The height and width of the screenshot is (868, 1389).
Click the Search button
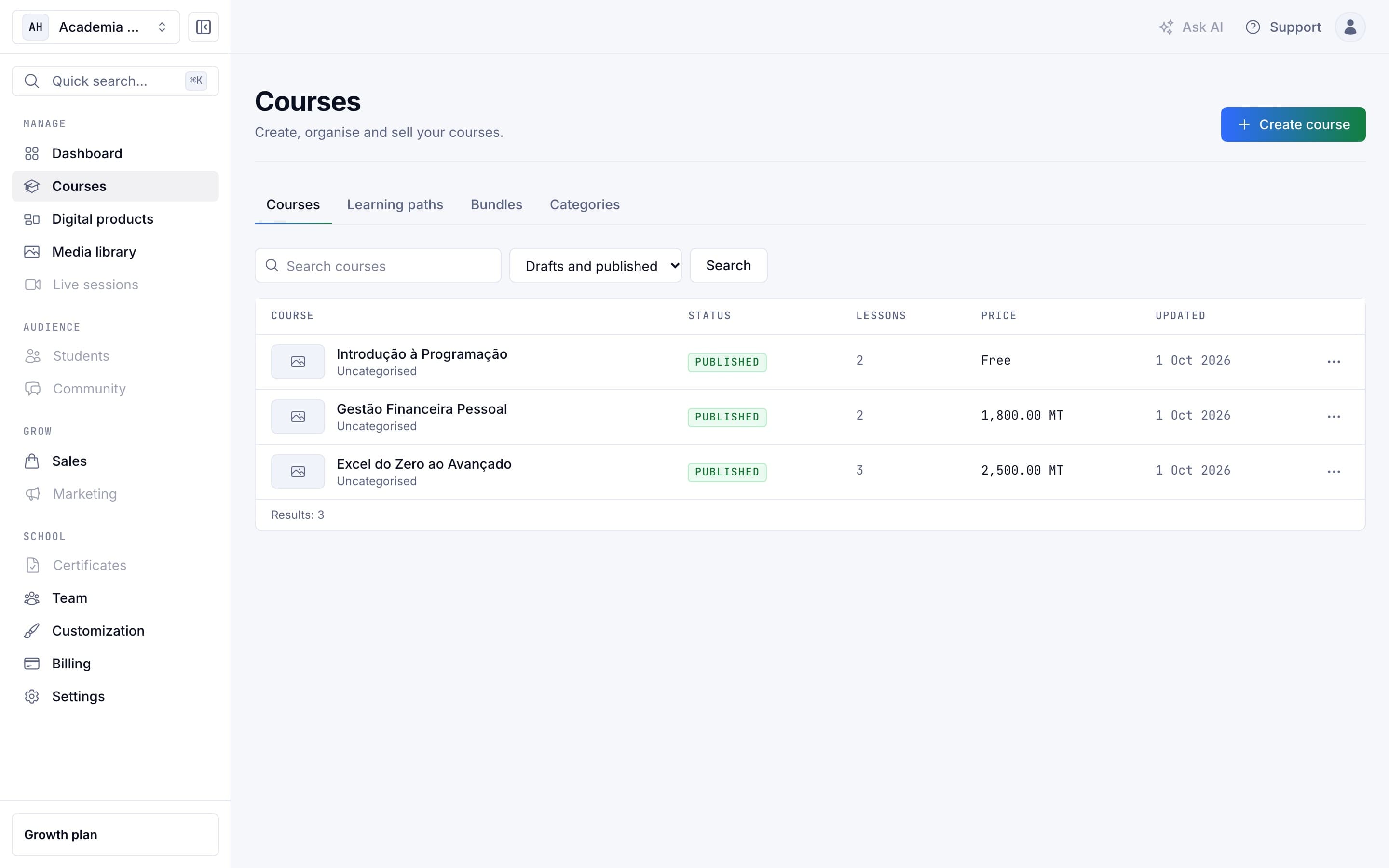[x=728, y=265]
